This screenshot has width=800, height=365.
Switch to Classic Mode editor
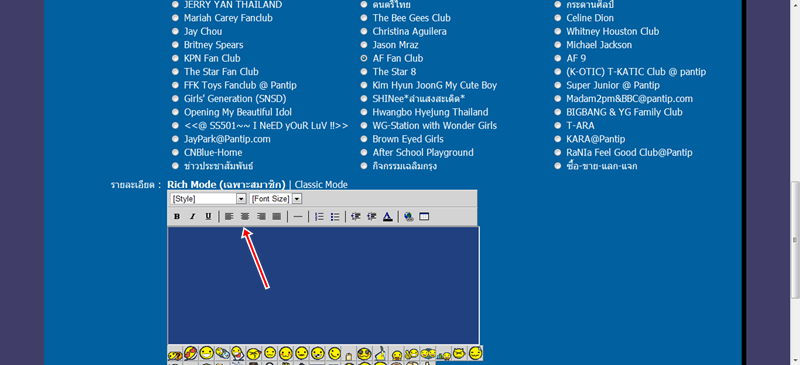coord(321,185)
